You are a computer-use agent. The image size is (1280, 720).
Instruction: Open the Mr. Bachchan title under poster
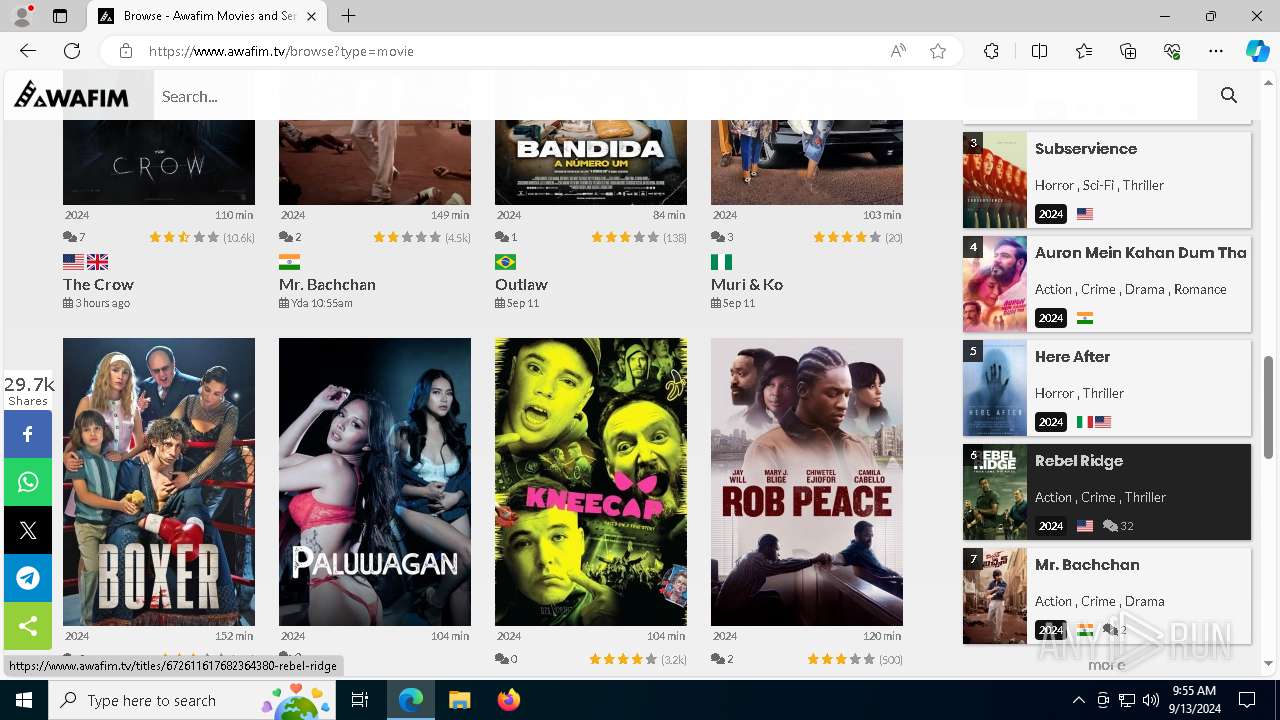[x=327, y=284]
